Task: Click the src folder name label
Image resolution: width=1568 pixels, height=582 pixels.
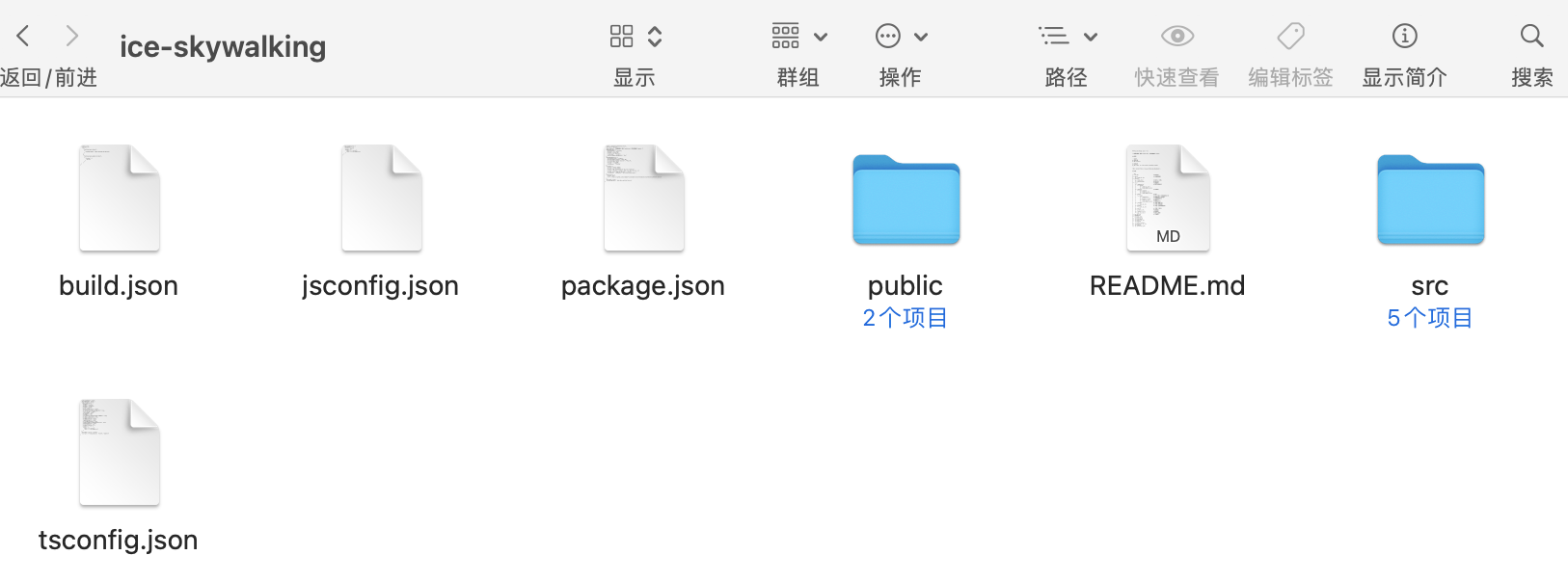Action: [x=1430, y=285]
